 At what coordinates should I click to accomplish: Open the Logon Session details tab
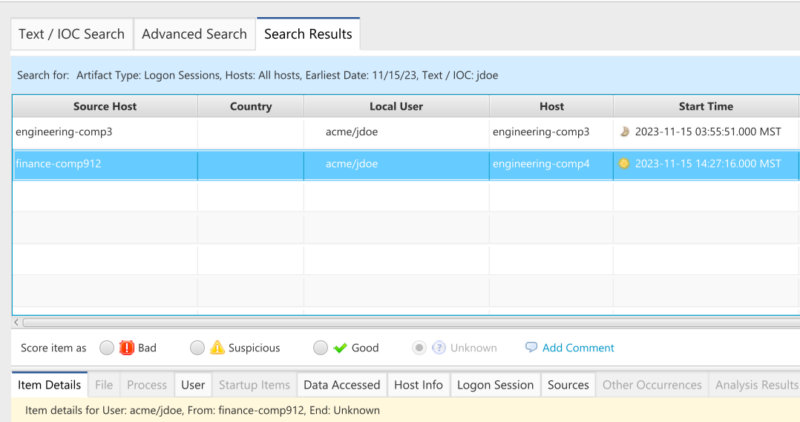coord(495,385)
